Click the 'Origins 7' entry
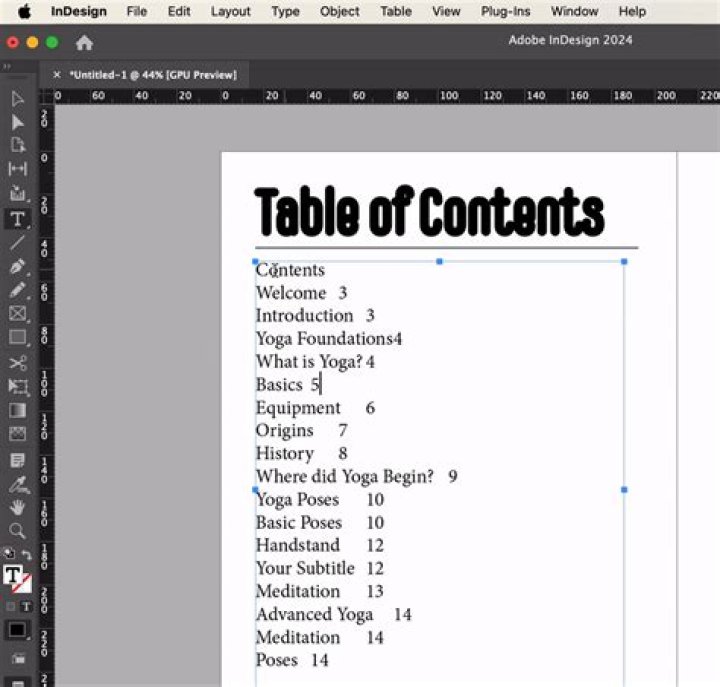Viewport: 720px width, 687px height. coord(301,431)
